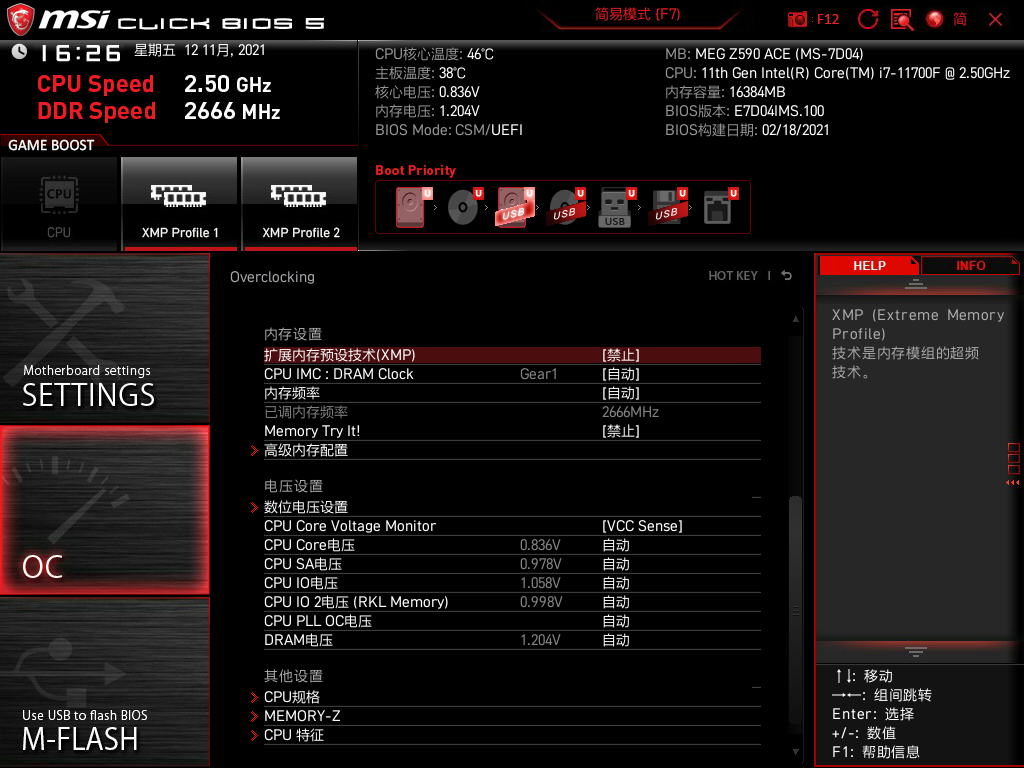Viewport: 1024px width, 768px height.
Task: Select the optical disc boot device icon
Action: point(462,208)
